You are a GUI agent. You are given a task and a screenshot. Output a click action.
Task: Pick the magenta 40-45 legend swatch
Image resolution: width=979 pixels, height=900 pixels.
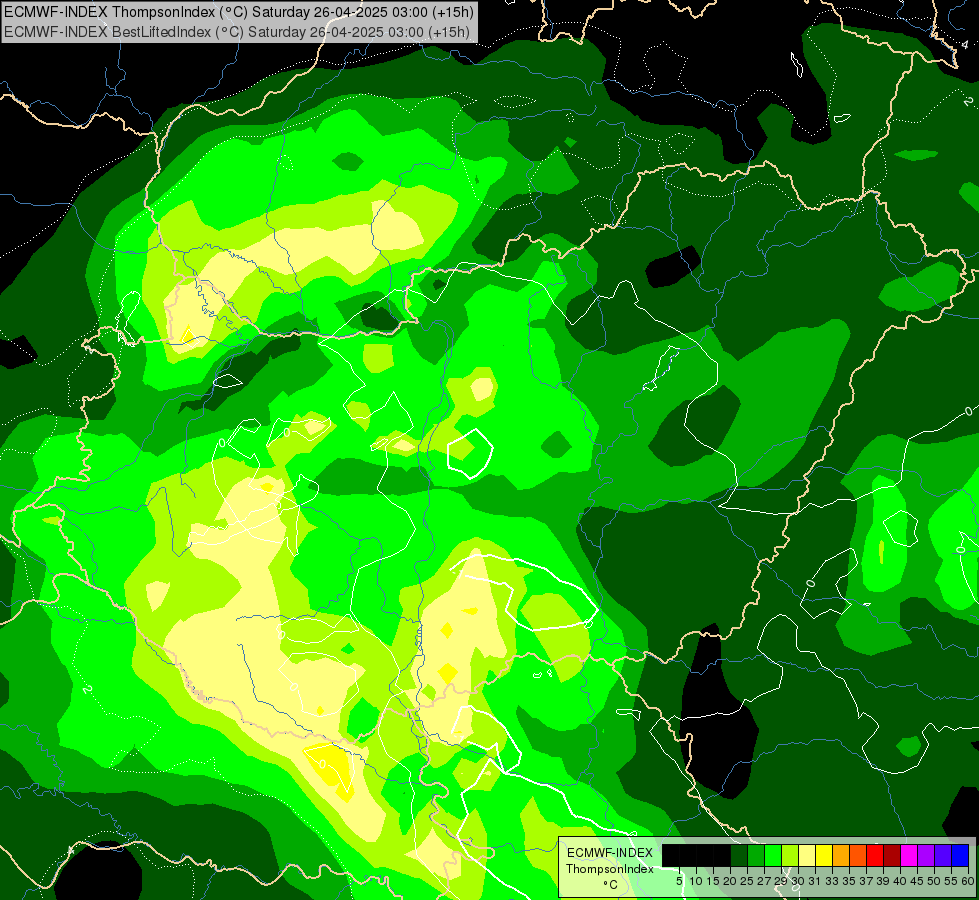(x=909, y=856)
